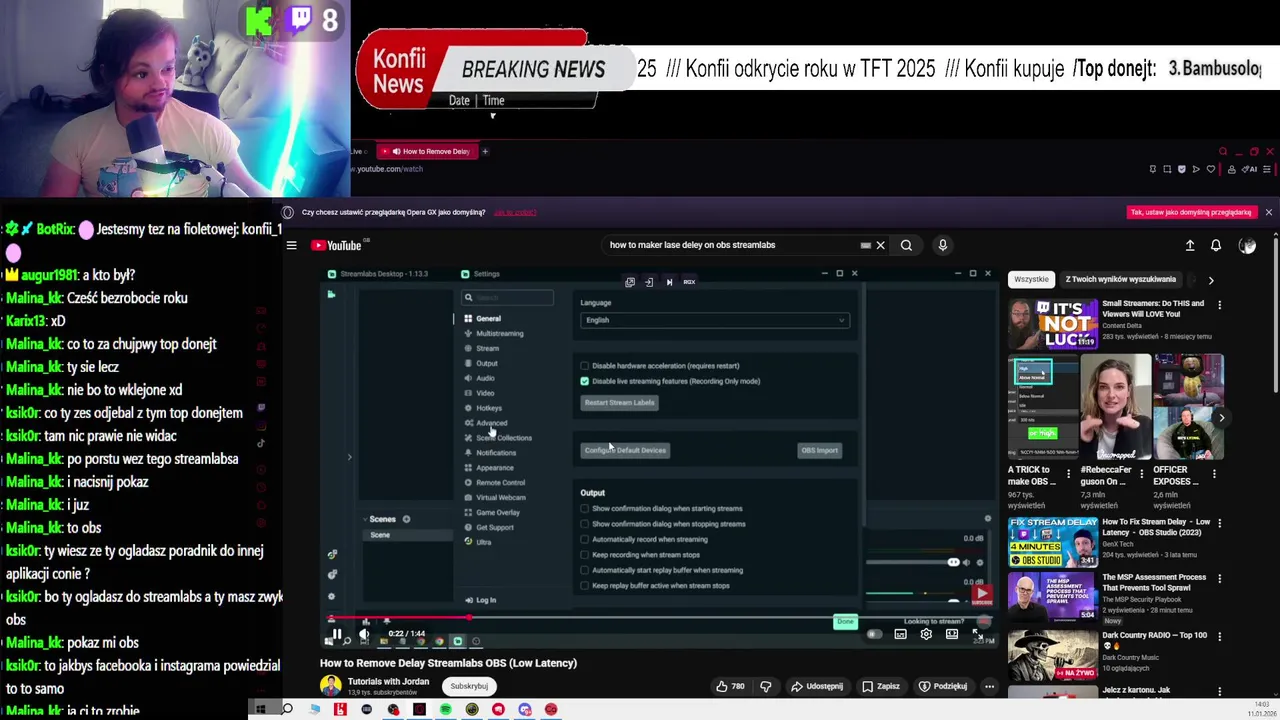Click Tak, ustaw jako domyślną przeglądarkę

point(1191,212)
